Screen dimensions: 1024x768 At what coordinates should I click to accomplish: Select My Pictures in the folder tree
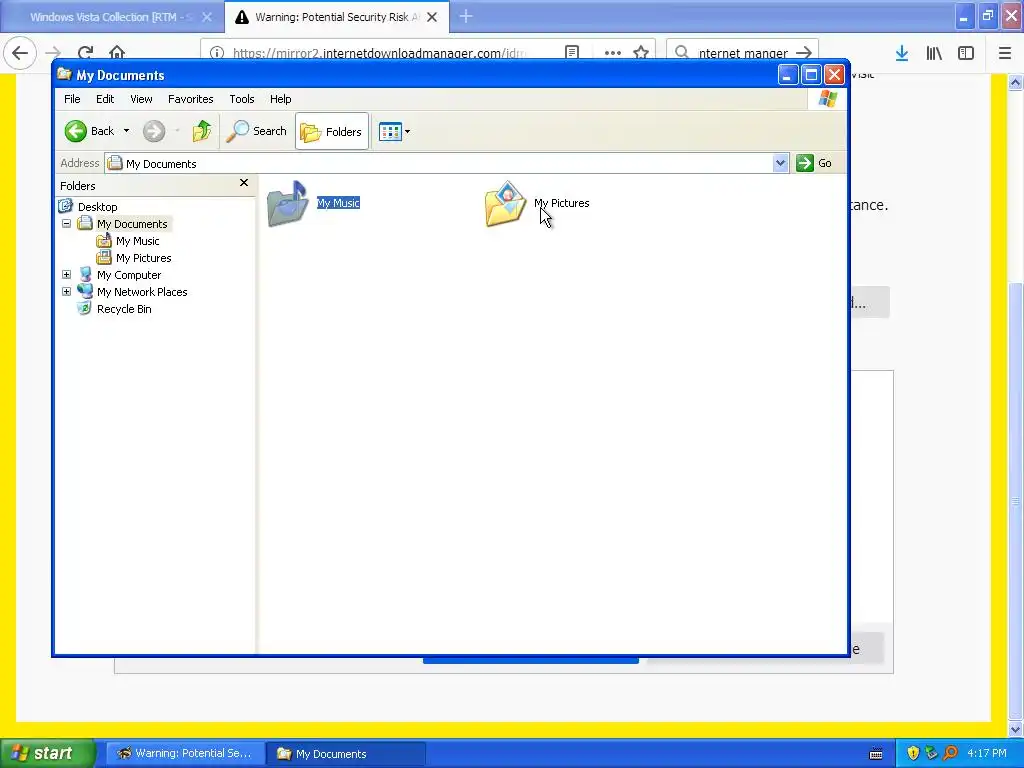click(x=144, y=258)
